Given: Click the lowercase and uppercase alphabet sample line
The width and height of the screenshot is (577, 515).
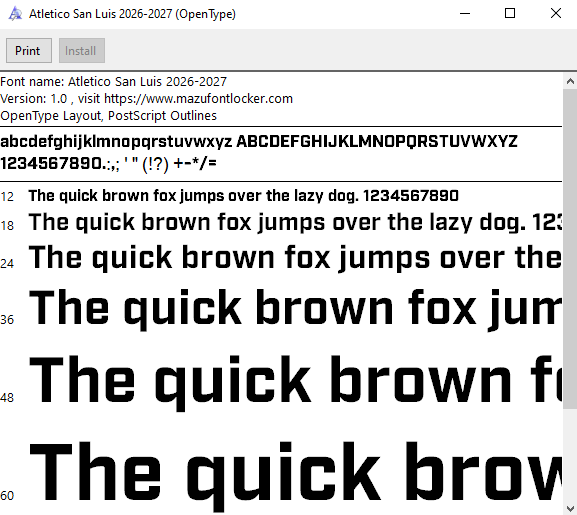Looking at the screenshot, I should [x=259, y=142].
